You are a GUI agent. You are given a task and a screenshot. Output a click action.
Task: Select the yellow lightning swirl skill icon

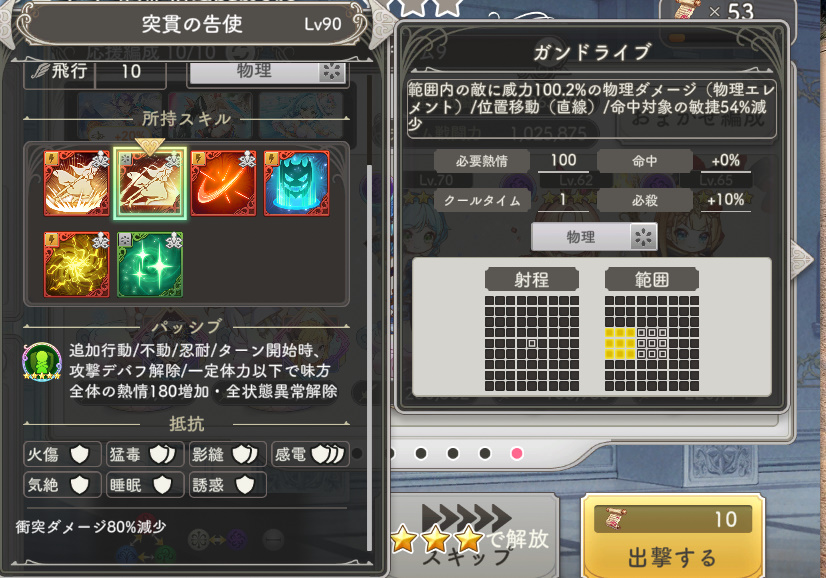76,264
